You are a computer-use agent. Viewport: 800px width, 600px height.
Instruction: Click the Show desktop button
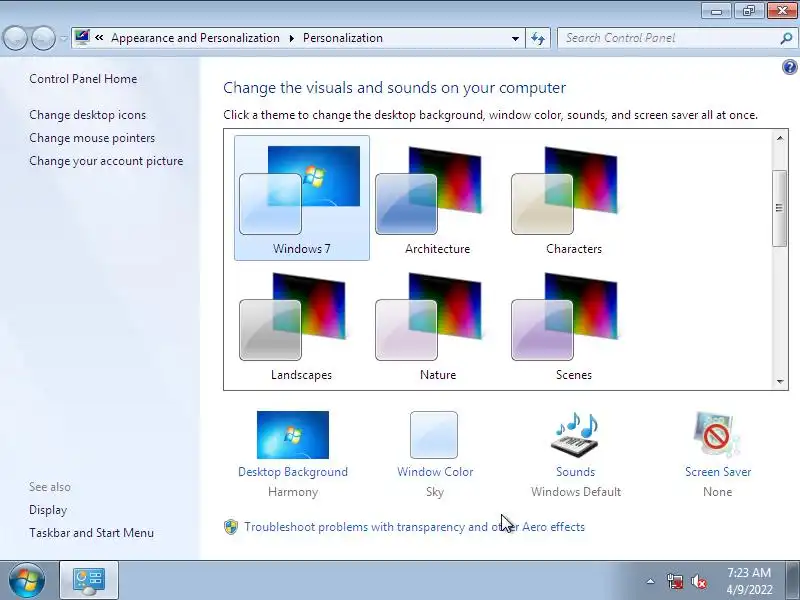pyautogui.click(x=793, y=581)
